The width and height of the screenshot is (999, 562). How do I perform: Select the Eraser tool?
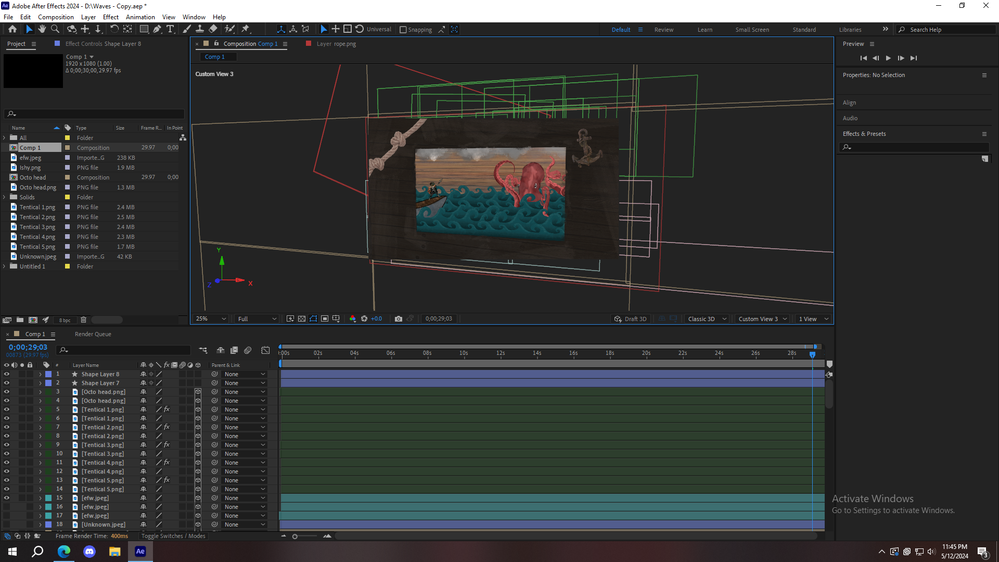pyautogui.click(x=213, y=29)
